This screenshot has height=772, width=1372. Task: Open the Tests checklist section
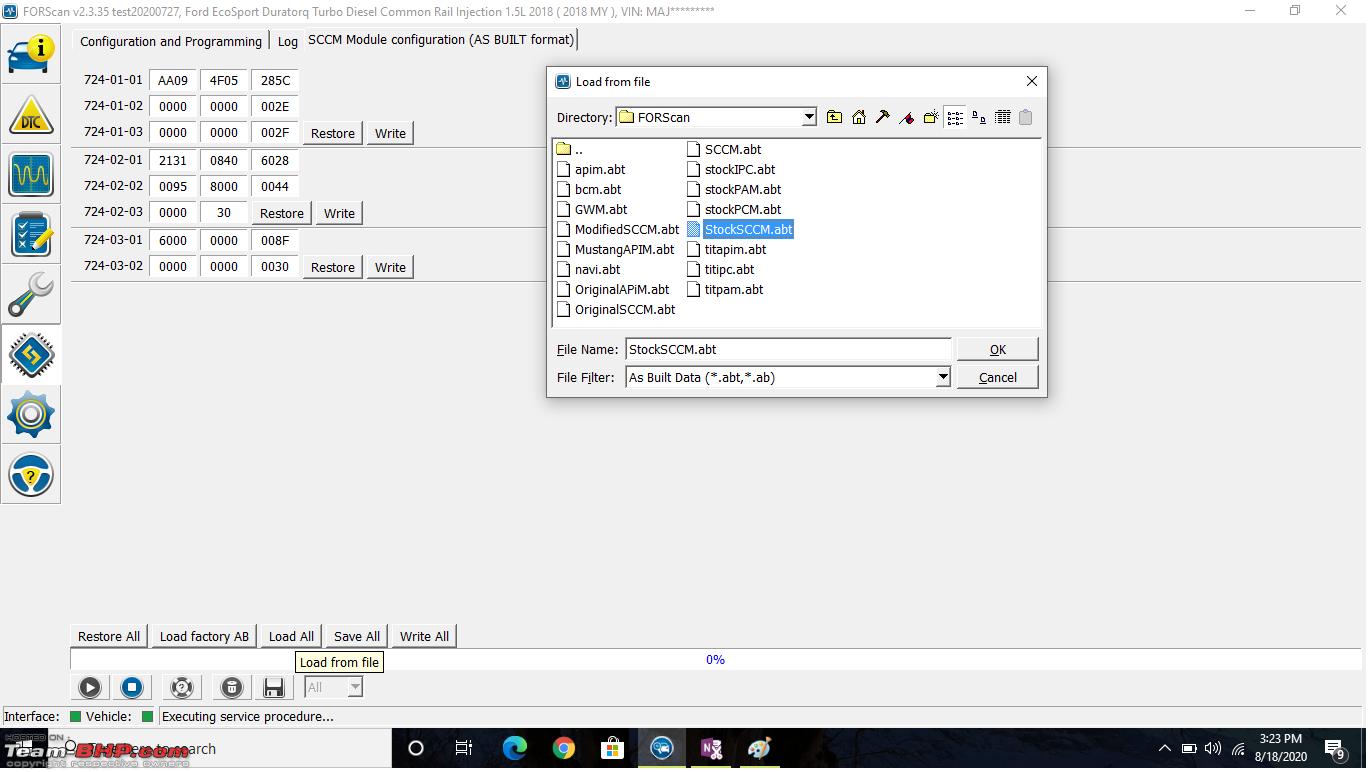(x=31, y=235)
